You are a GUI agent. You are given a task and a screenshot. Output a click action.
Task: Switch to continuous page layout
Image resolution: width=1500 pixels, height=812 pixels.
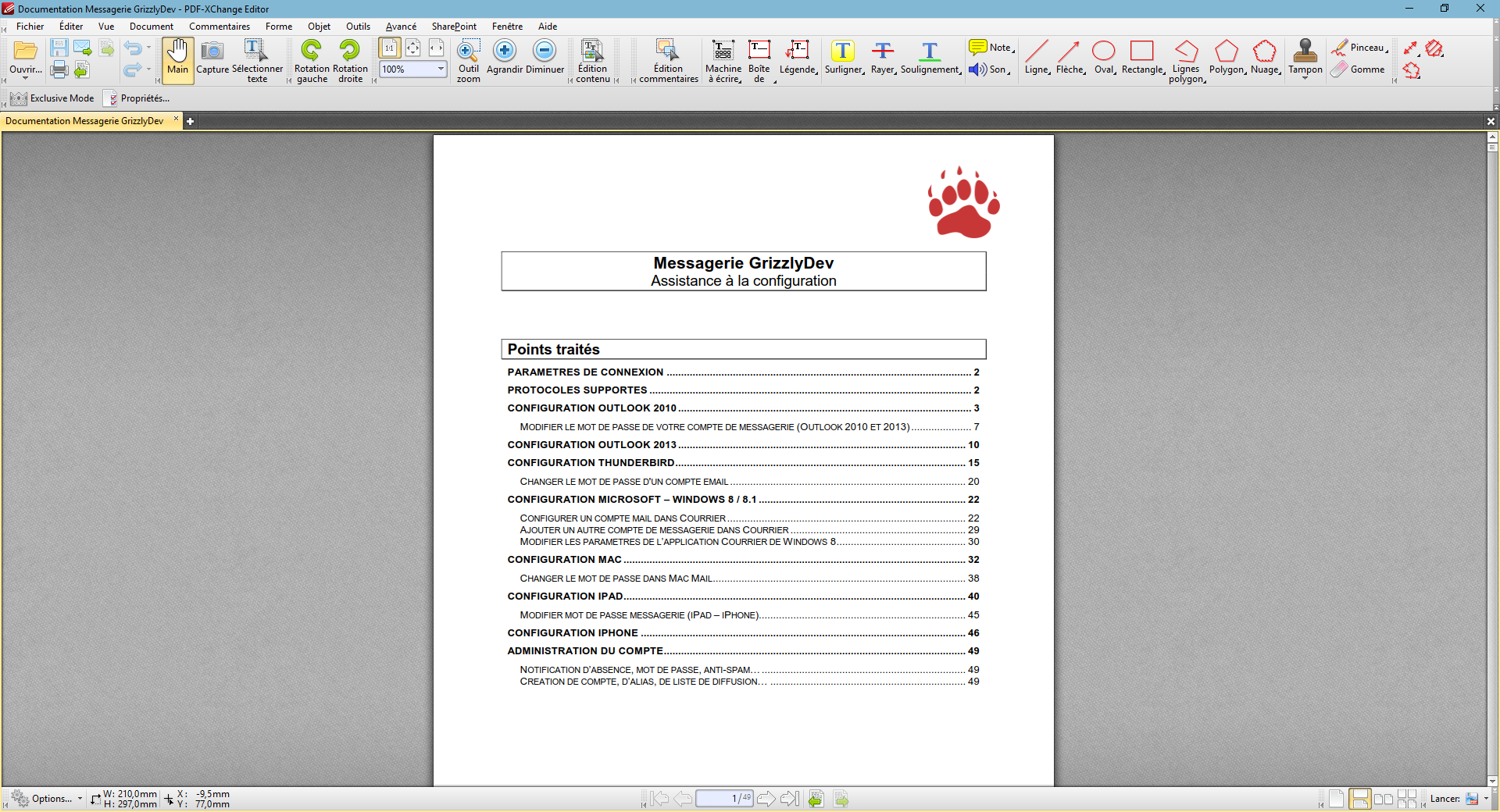coord(1360,799)
